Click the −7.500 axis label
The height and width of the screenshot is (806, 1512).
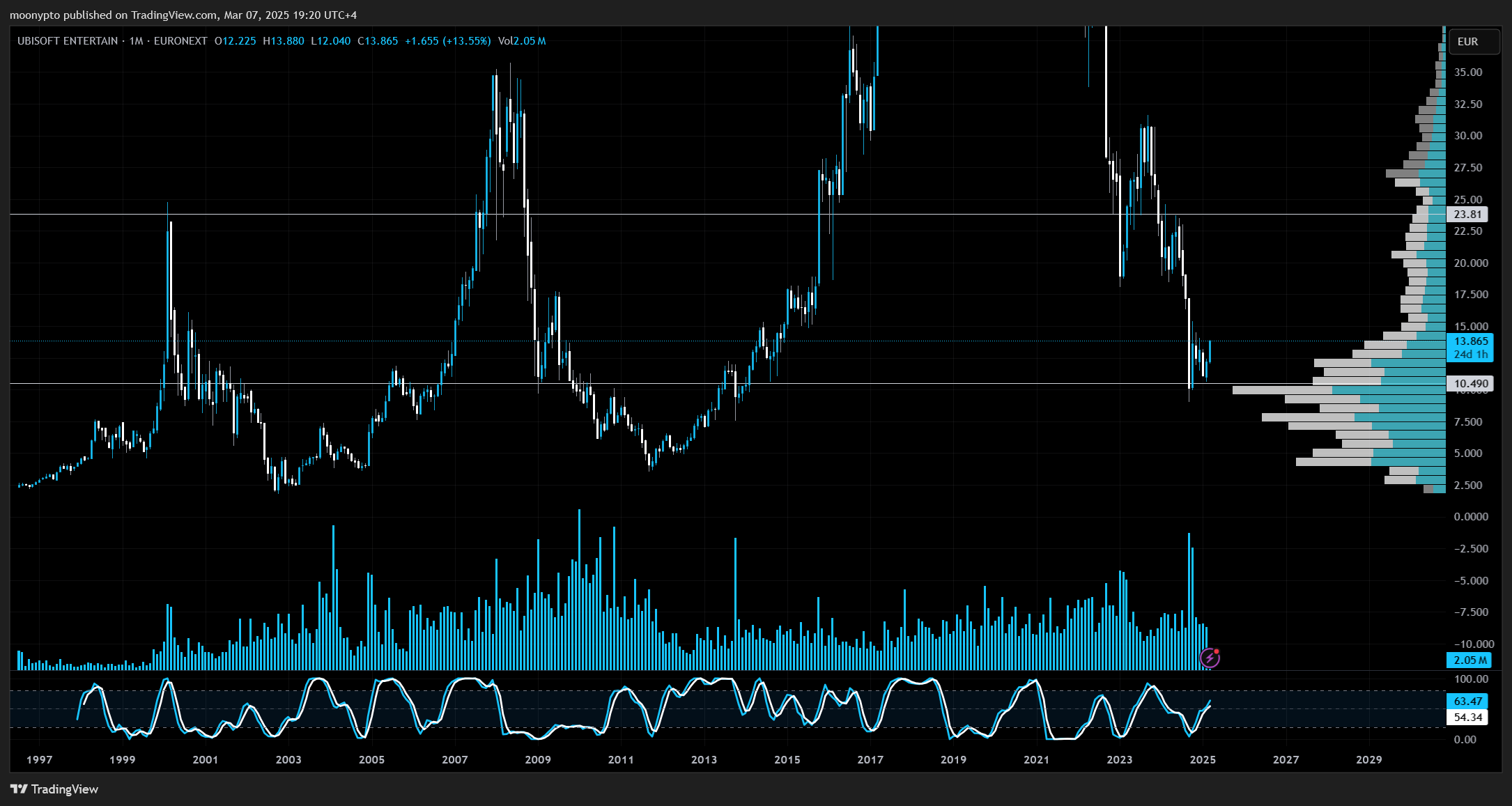(1471, 612)
